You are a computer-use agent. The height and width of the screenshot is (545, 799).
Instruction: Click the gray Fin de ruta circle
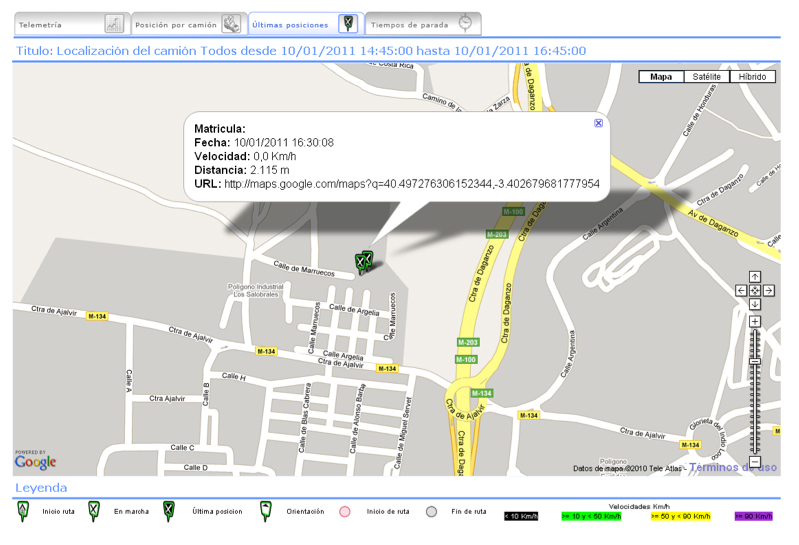pos(432,512)
